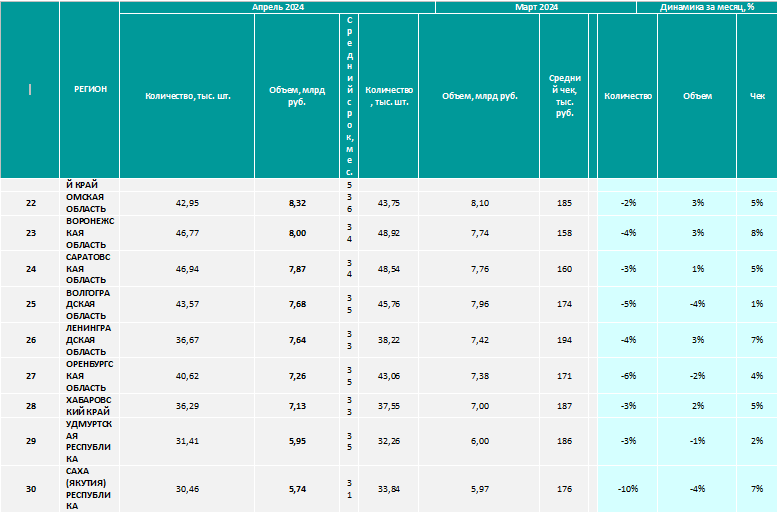Click the 'Динамика за месяц, %' header

pyautogui.click(x=706, y=7)
